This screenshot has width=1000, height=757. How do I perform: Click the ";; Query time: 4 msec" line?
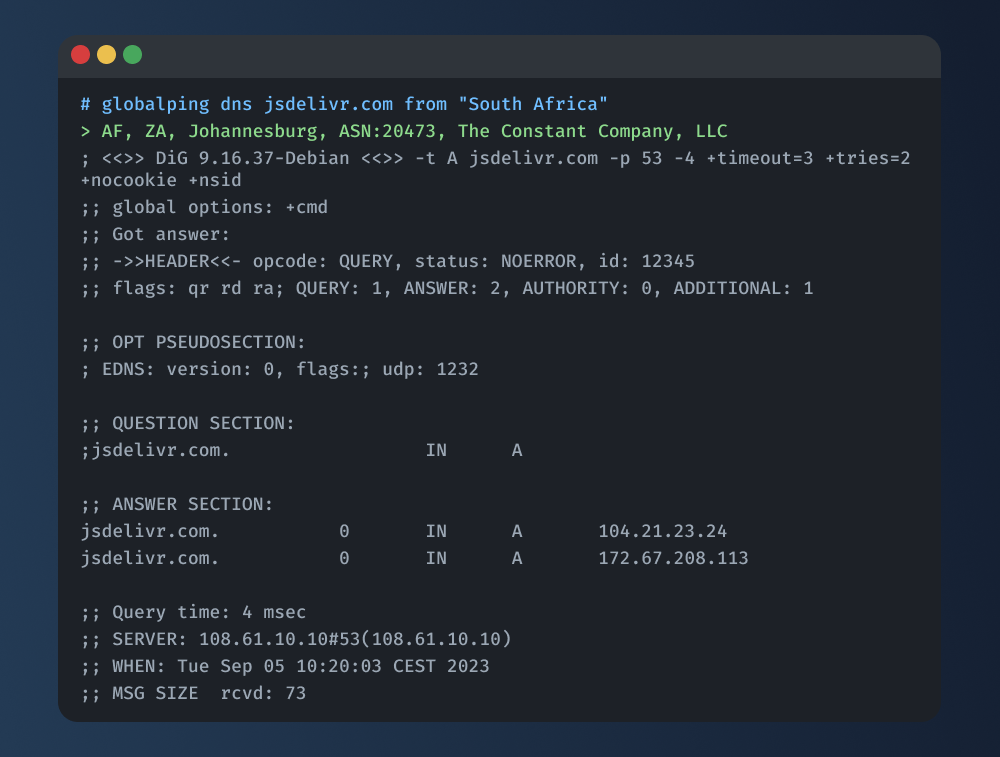[193, 612]
